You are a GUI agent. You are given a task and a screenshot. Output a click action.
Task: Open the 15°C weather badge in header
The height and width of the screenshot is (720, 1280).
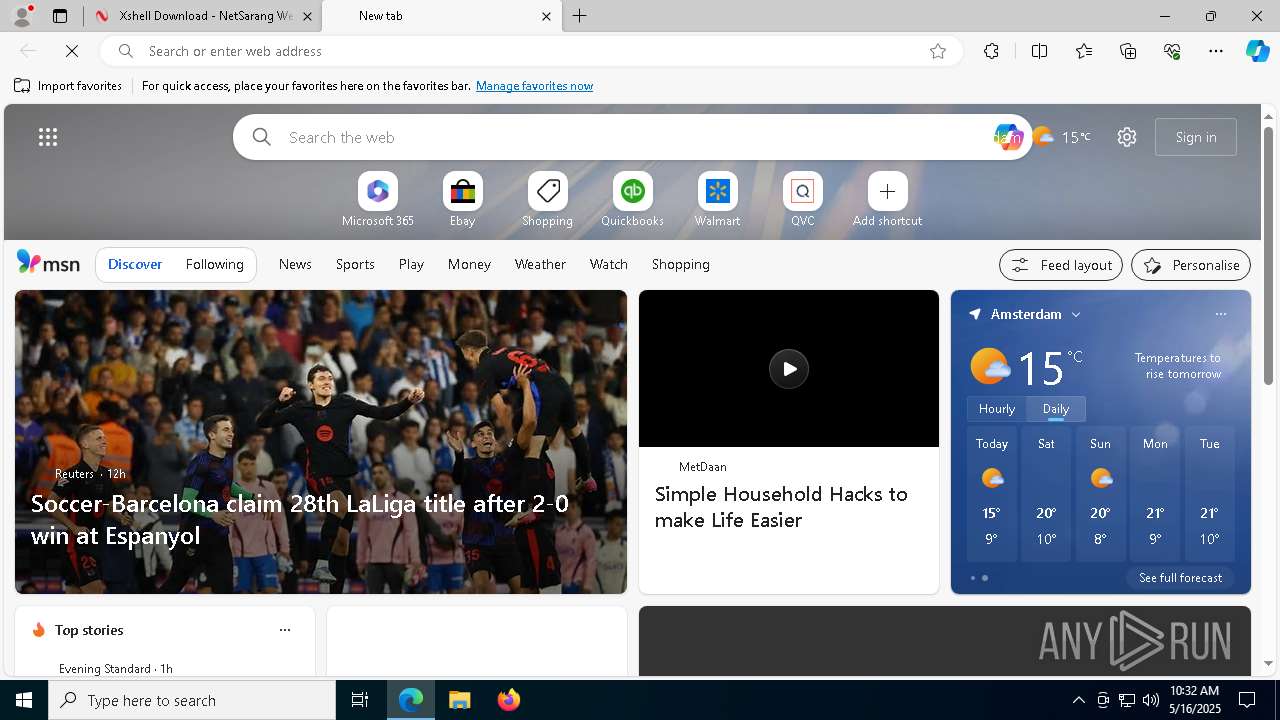coord(1062,137)
